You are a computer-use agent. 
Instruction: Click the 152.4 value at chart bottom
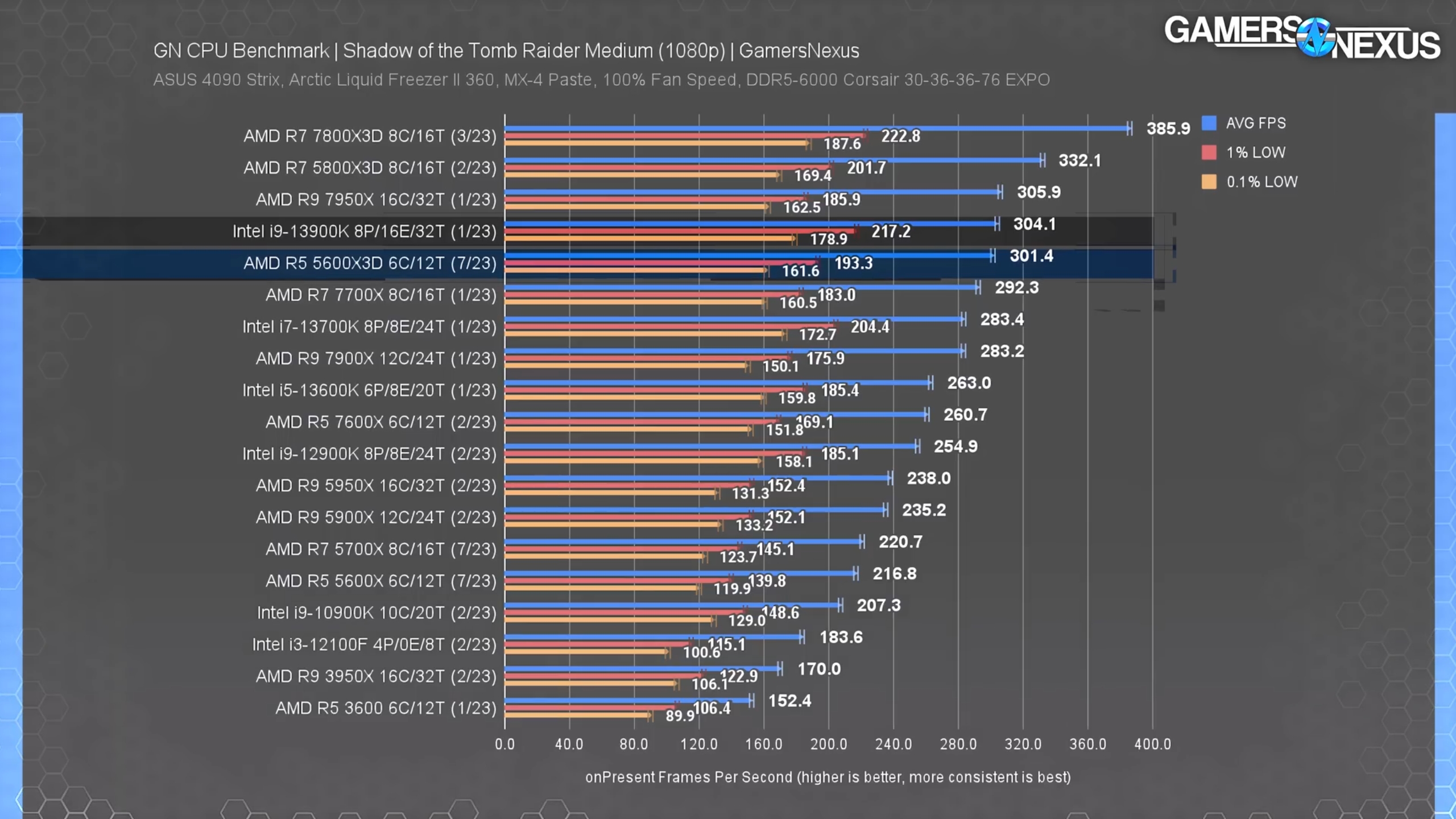click(x=789, y=701)
